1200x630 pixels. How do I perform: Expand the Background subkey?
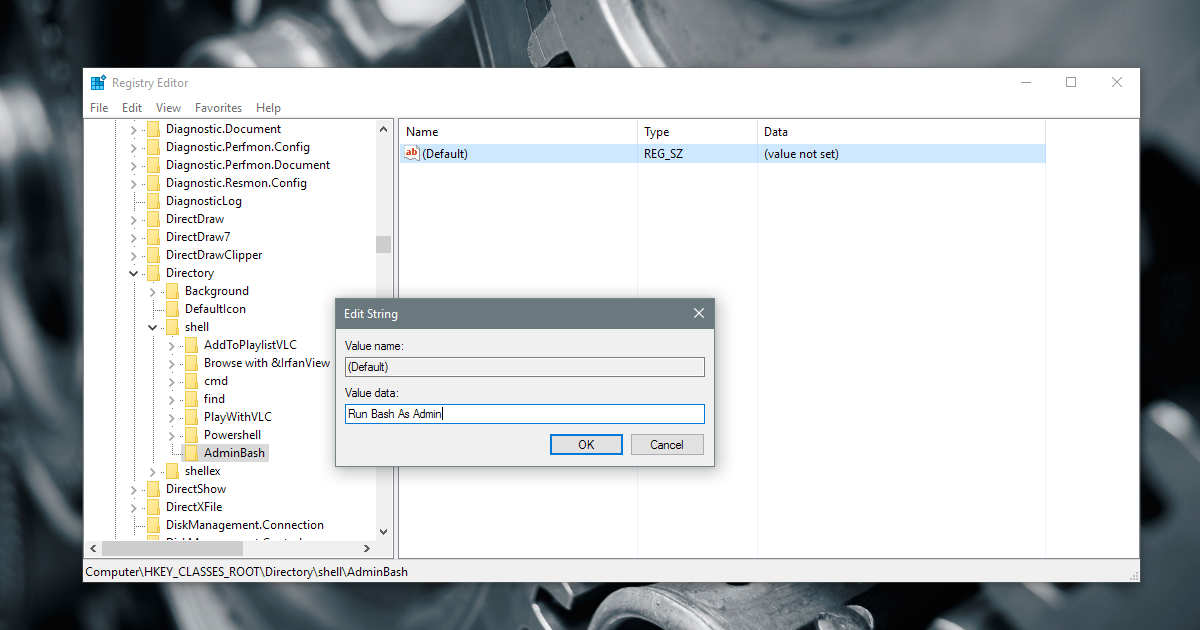pyautogui.click(x=152, y=291)
